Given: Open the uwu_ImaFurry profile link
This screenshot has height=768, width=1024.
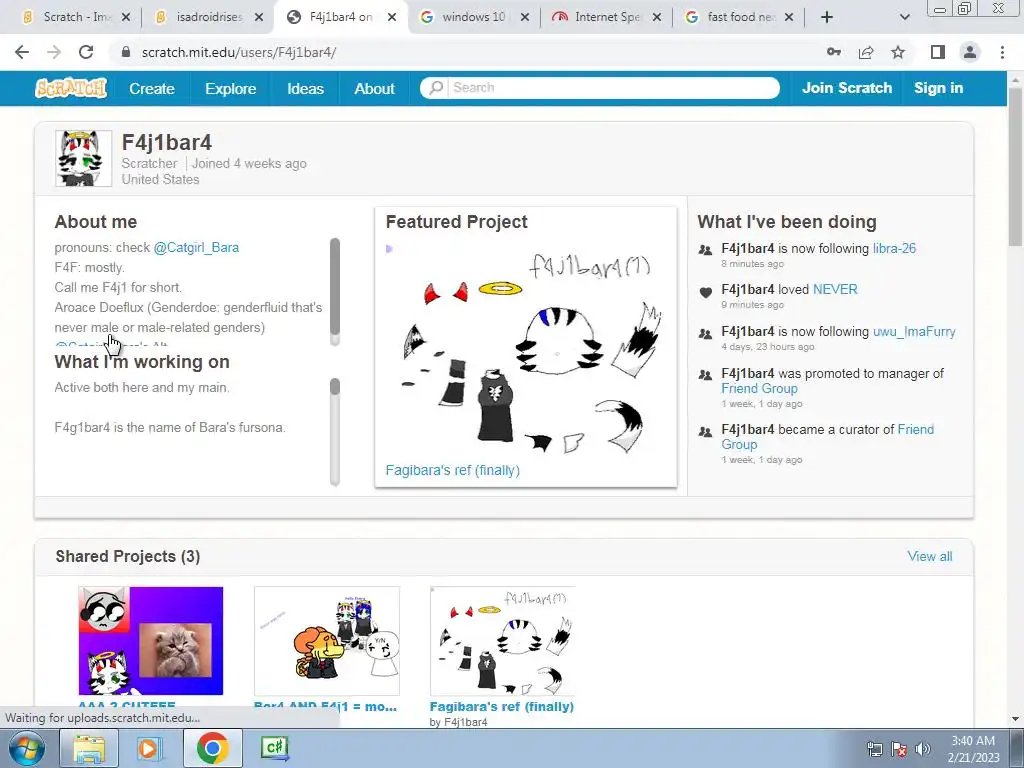Looking at the screenshot, I should [914, 331].
